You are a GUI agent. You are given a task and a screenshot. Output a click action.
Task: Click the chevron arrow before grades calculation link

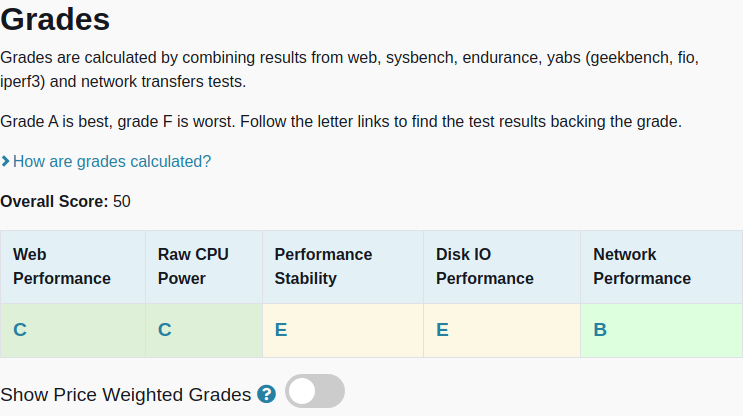click(6, 161)
